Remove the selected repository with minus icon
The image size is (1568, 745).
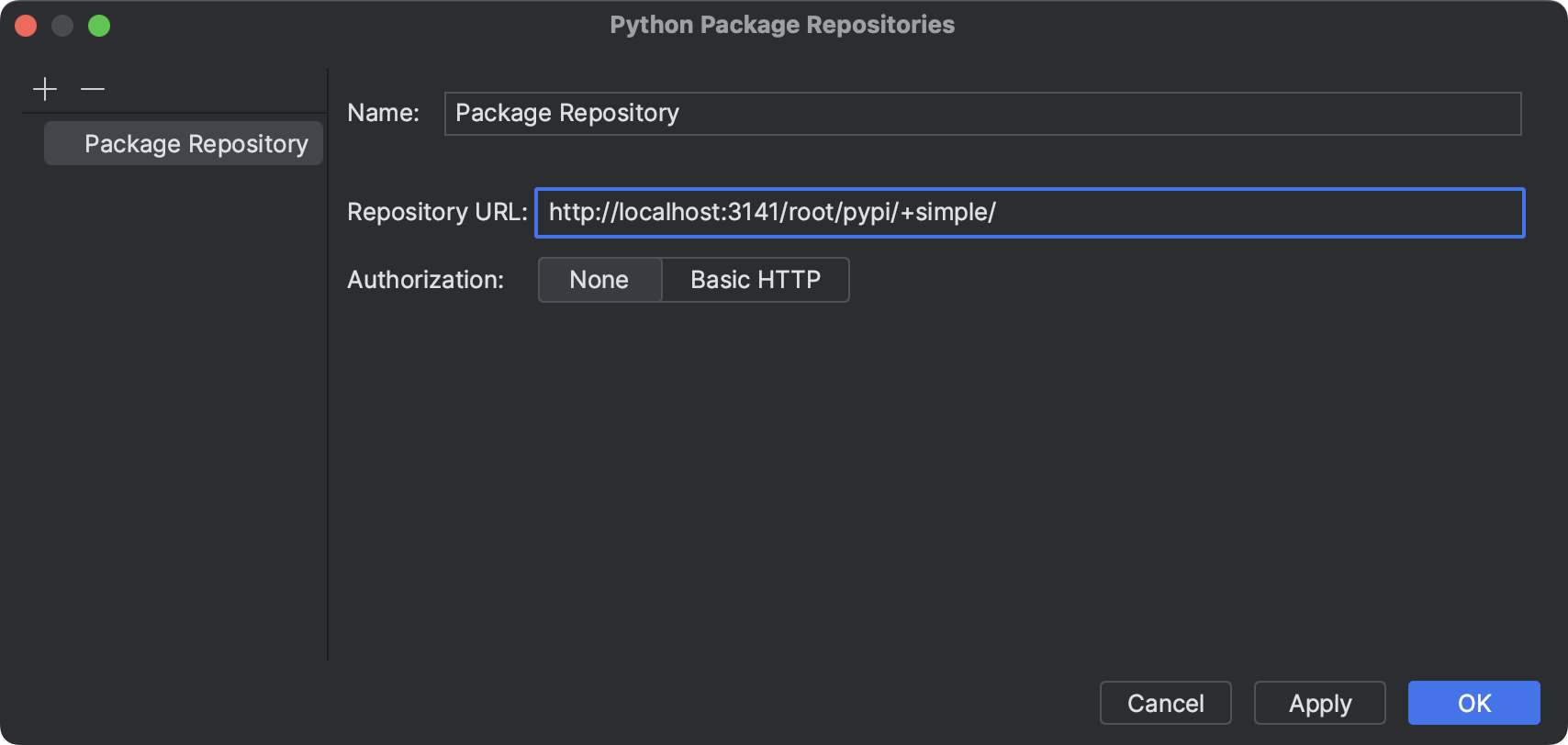pos(93,89)
